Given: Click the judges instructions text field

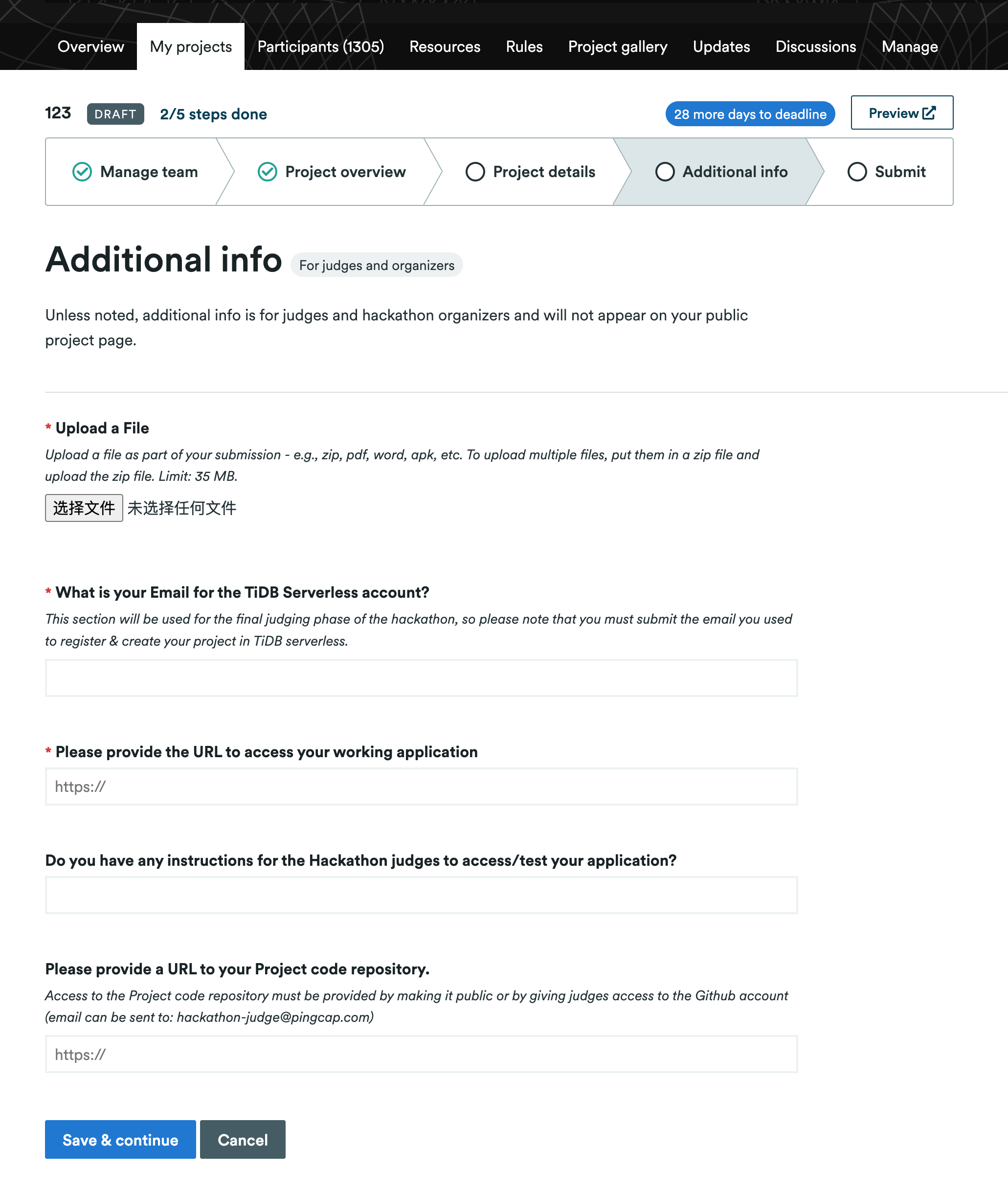Looking at the screenshot, I should coord(421,895).
